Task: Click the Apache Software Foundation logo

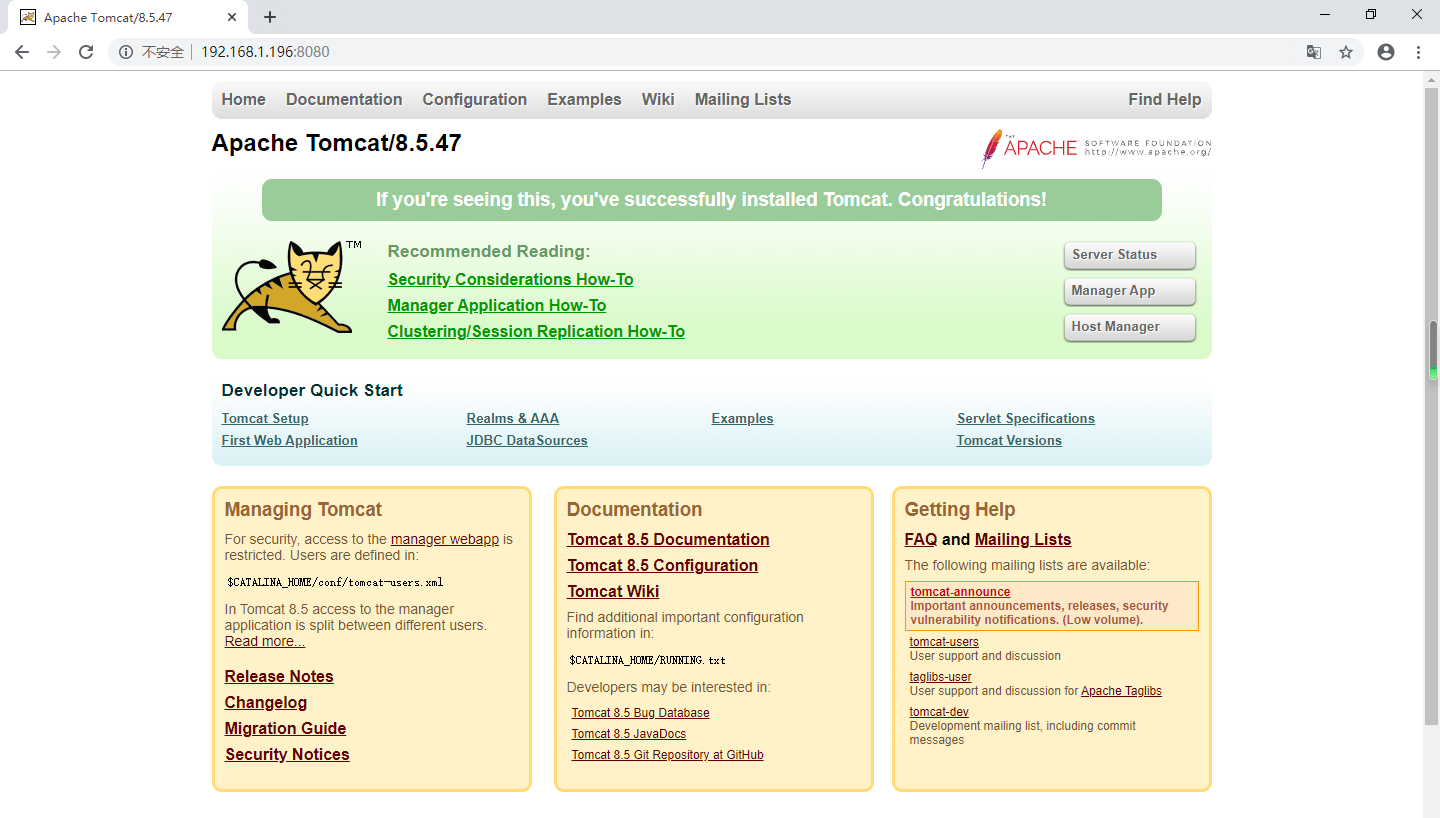Action: [1096, 149]
